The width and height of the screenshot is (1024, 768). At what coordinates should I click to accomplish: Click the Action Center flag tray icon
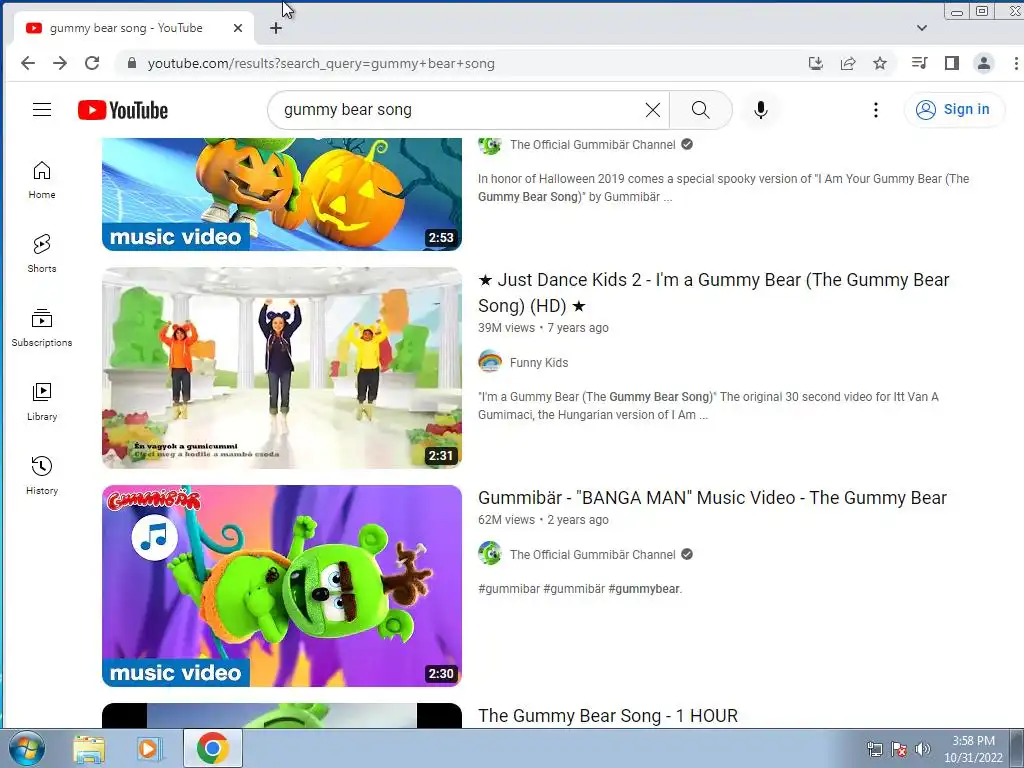click(x=899, y=749)
